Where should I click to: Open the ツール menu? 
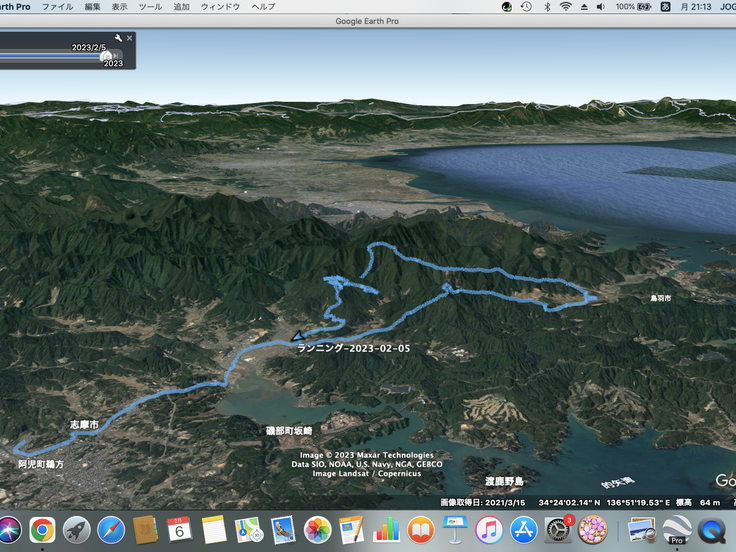tap(150, 6)
